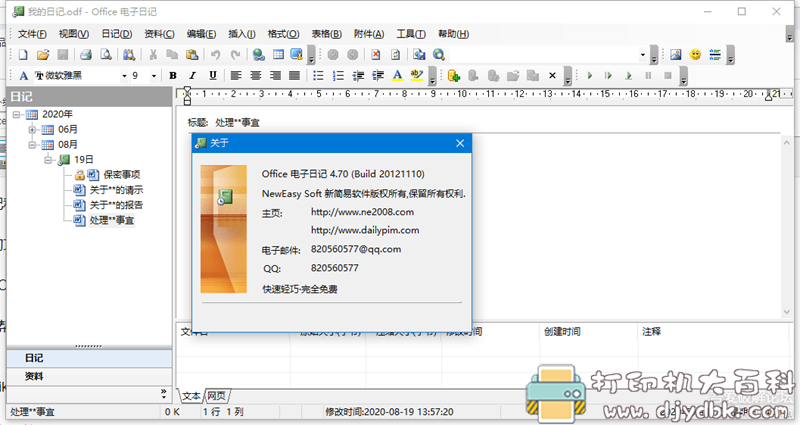Switch to the 网页 tab
This screenshot has height=425, width=800.
click(216, 396)
